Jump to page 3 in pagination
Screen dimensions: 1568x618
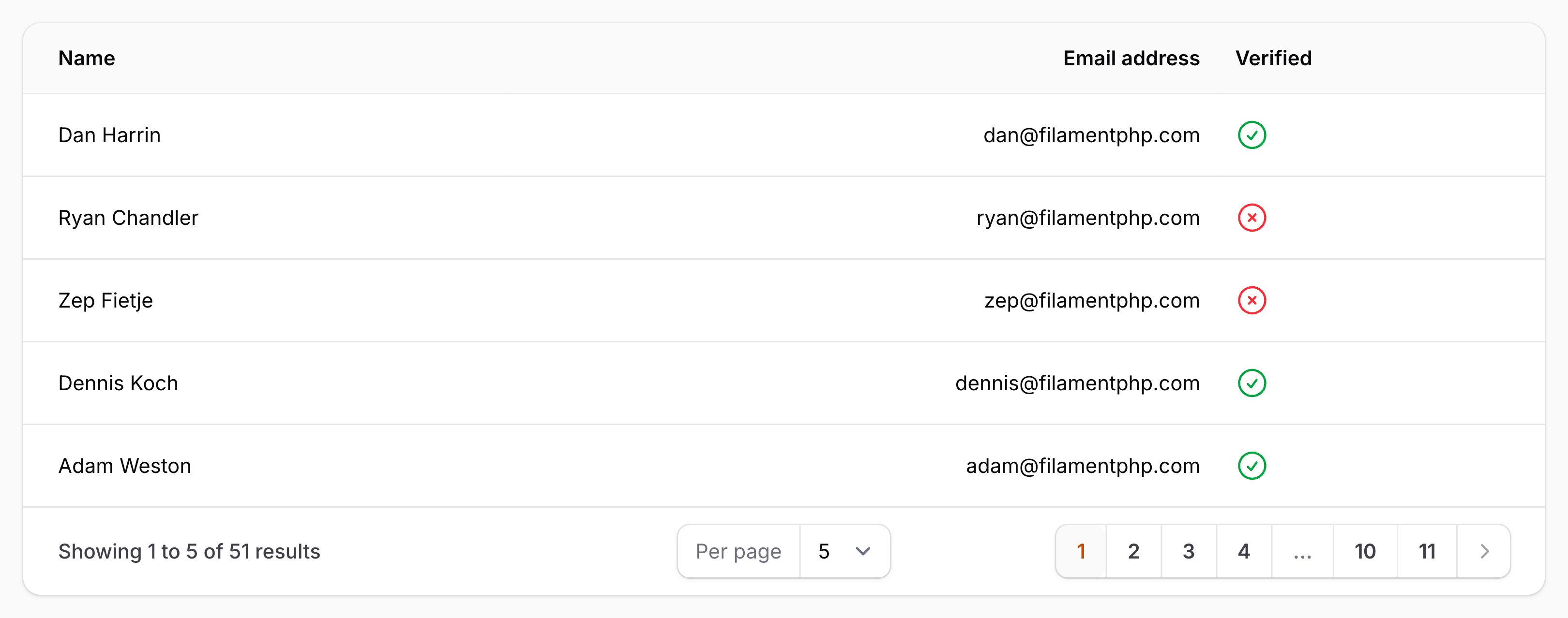coord(1188,551)
